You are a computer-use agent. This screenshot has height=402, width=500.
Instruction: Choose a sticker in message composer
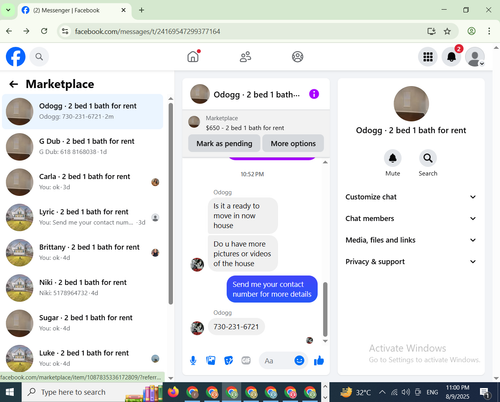point(228,360)
